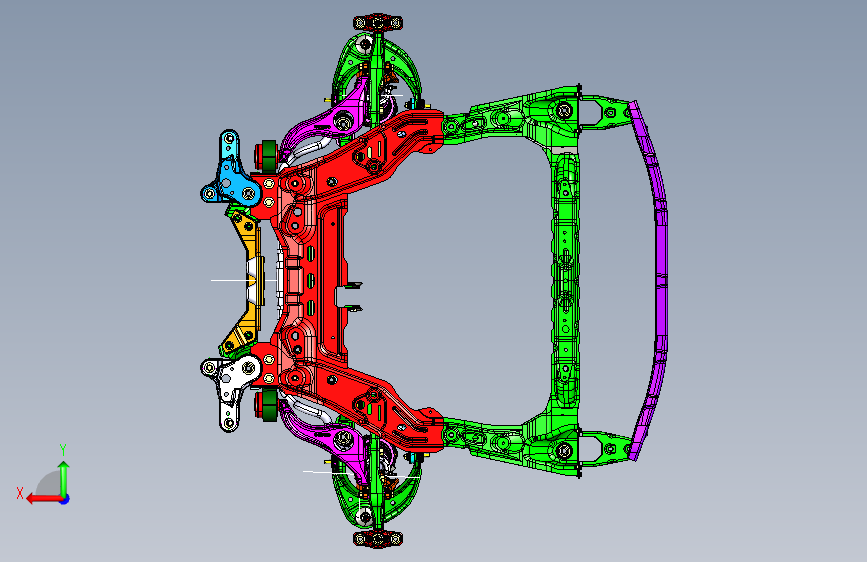
Task: Select the top red ball joint mount
Action: (378, 23)
